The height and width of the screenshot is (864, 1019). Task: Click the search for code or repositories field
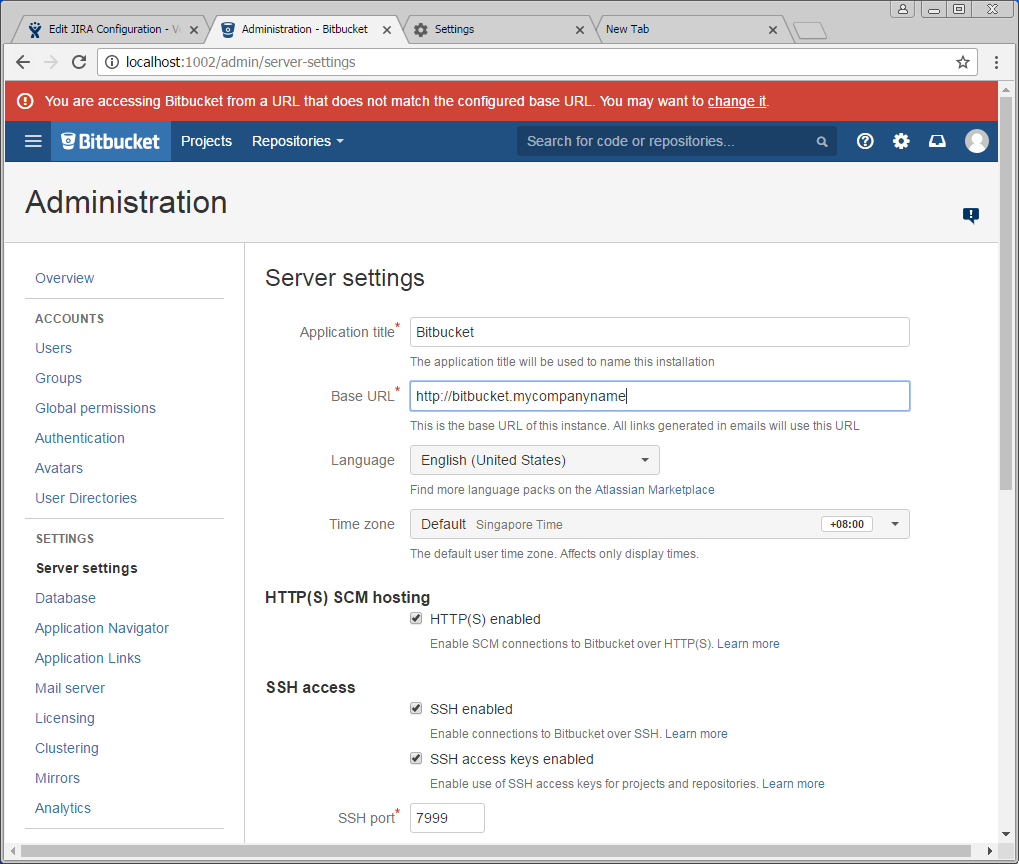pos(677,141)
